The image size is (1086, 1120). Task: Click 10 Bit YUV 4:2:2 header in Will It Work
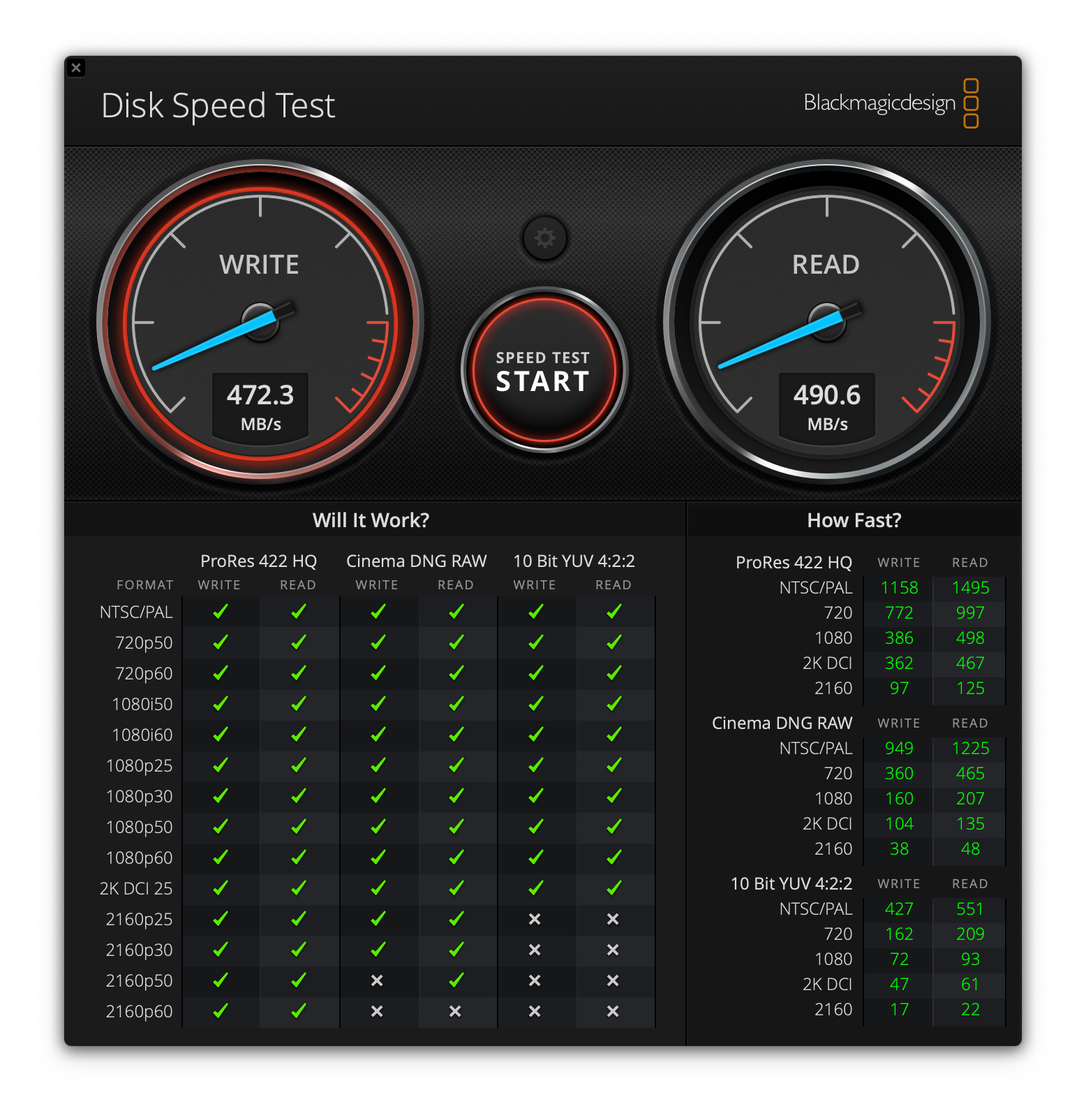[574, 561]
